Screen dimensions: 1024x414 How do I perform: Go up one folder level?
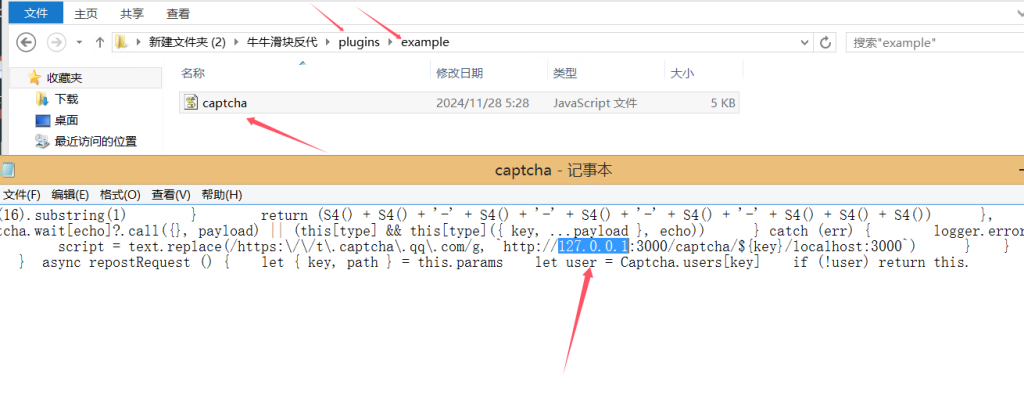click(x=100, y=42)
